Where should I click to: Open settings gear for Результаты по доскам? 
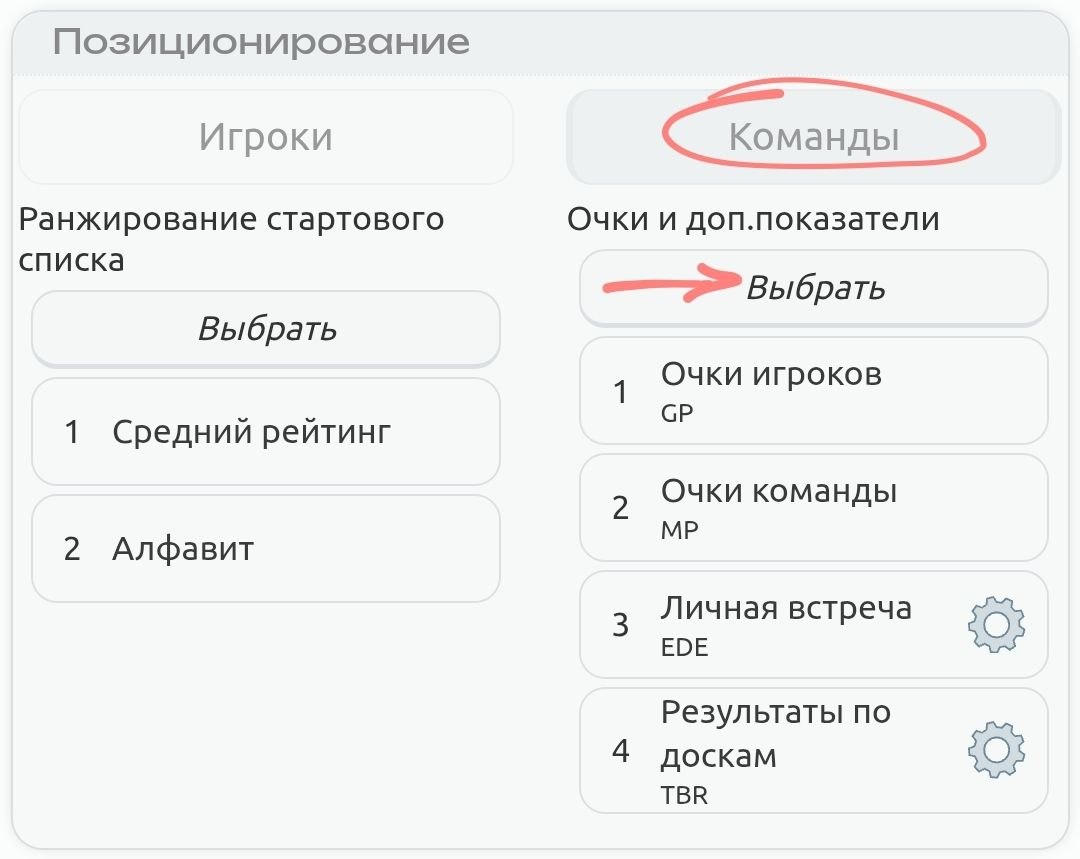997,750
